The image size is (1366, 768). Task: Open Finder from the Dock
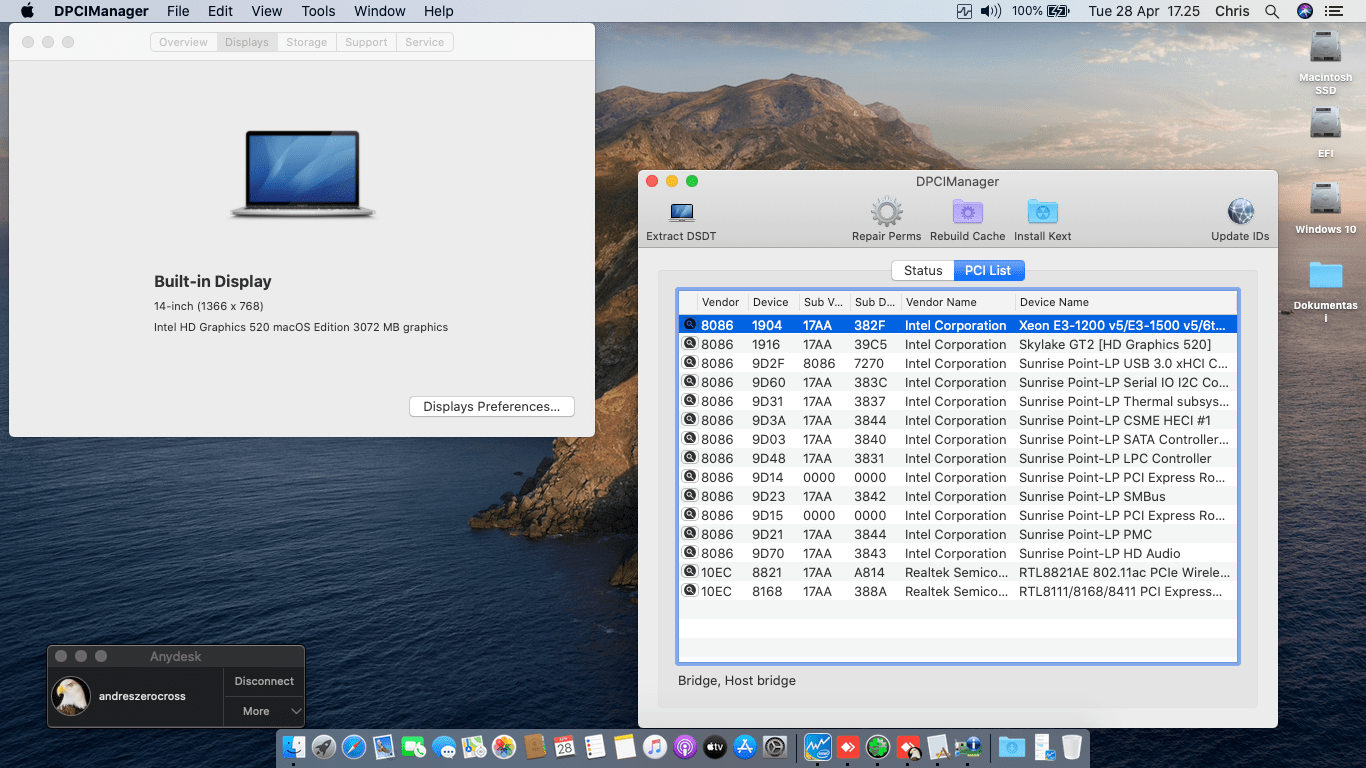[x=294, y=747]
